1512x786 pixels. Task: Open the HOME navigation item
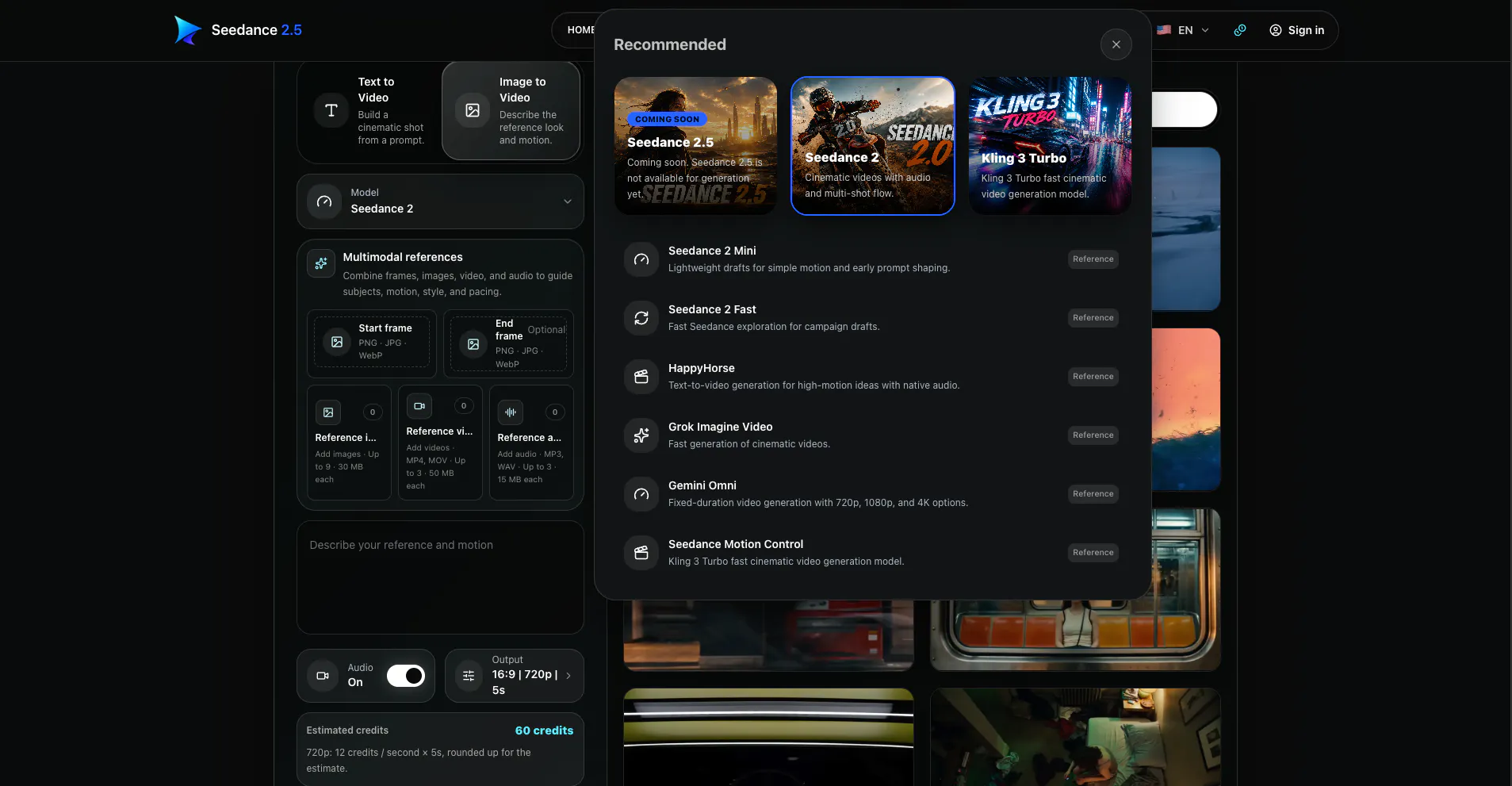[580, 30]
